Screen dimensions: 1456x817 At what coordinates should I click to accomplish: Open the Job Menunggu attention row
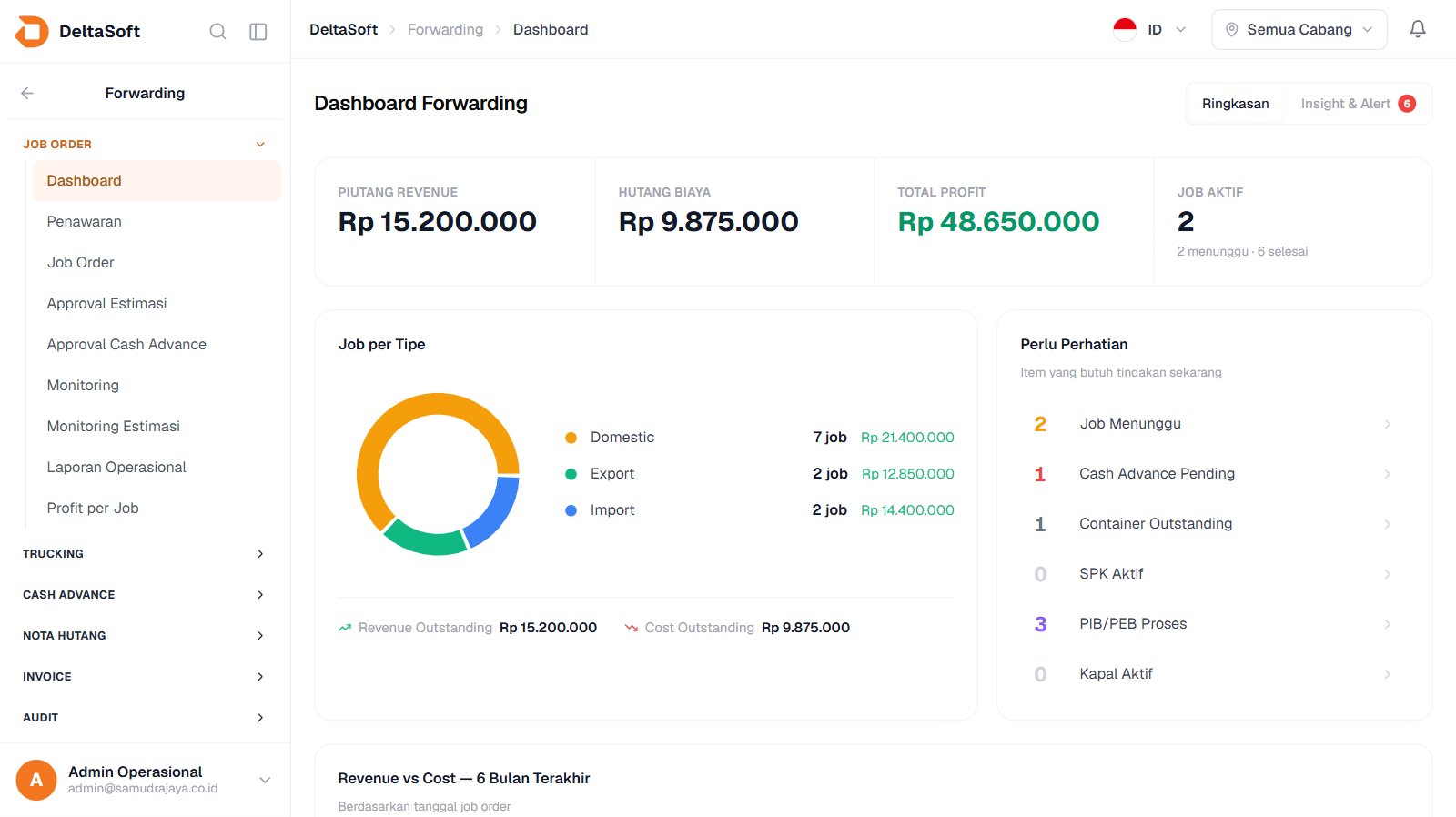(1214, 424)
